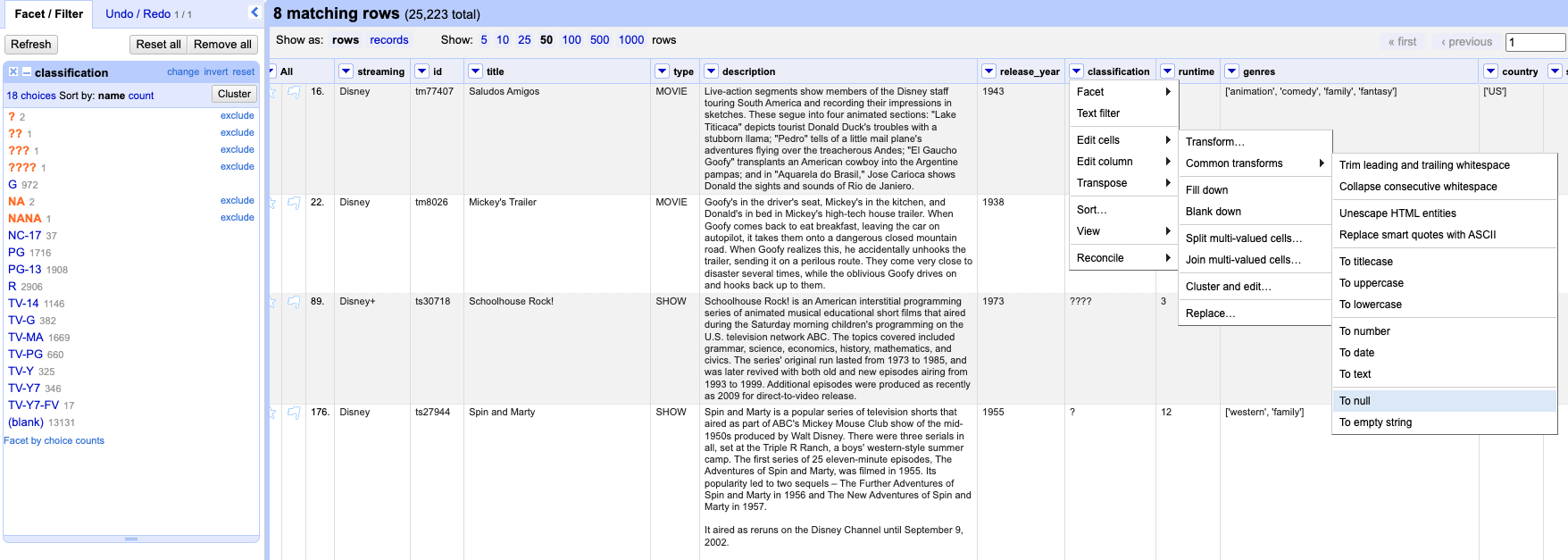The height and width of the screenshot is (560, 1568).
Task: Flag the Schoolhouse Rock! row
Action: (294, 302)
